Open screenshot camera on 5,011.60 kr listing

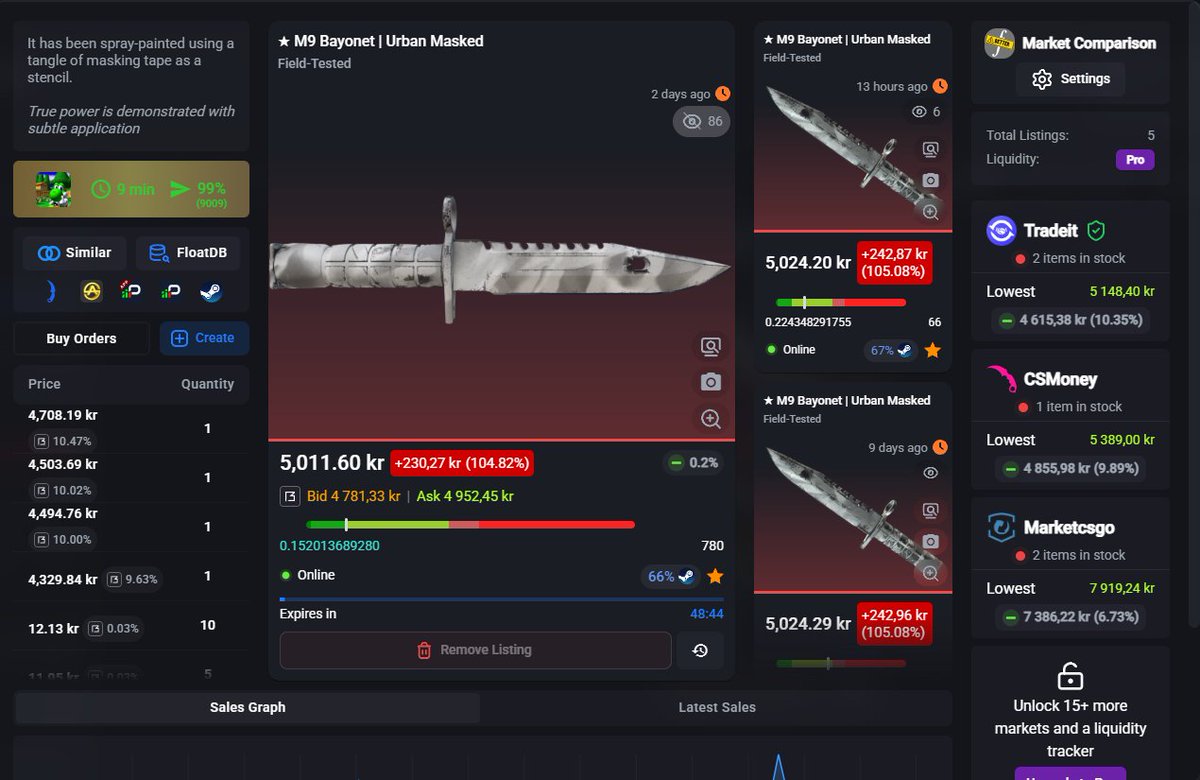tap(711, 382)
